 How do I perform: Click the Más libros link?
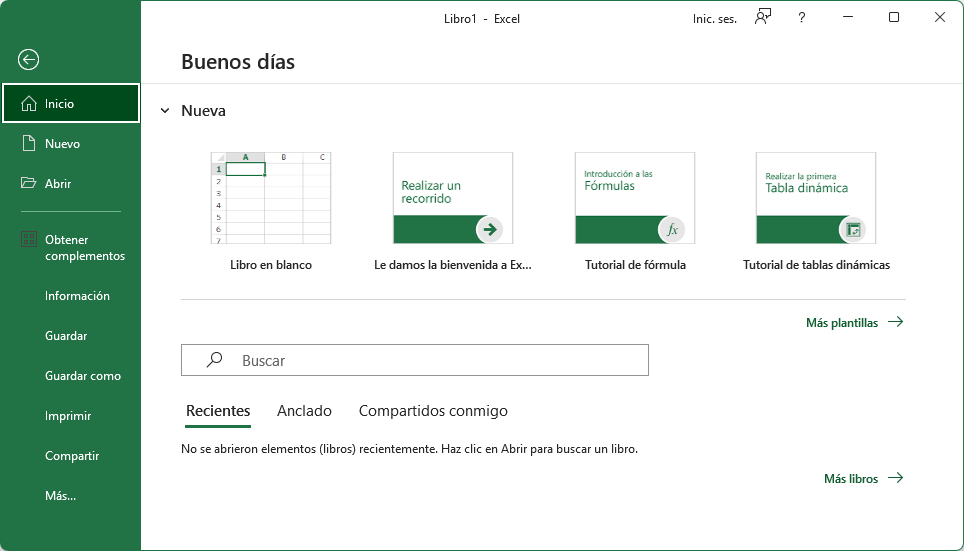pyautogui.click(x=864, y=478)
